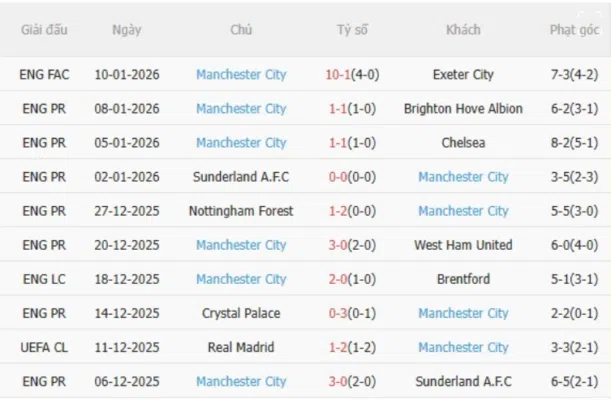Select the Chelsea team name

click(x=463, y=143)
